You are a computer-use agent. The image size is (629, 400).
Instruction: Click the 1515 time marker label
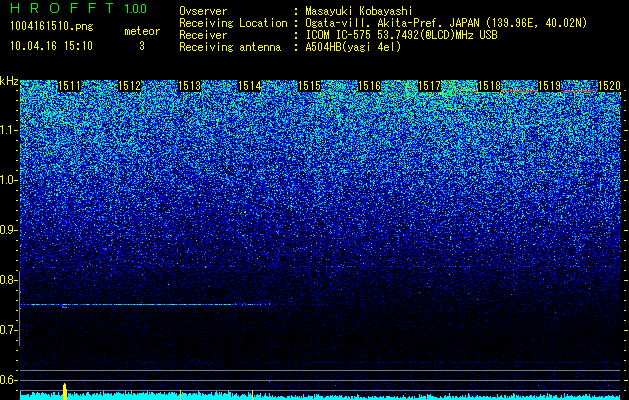(310, 86)
